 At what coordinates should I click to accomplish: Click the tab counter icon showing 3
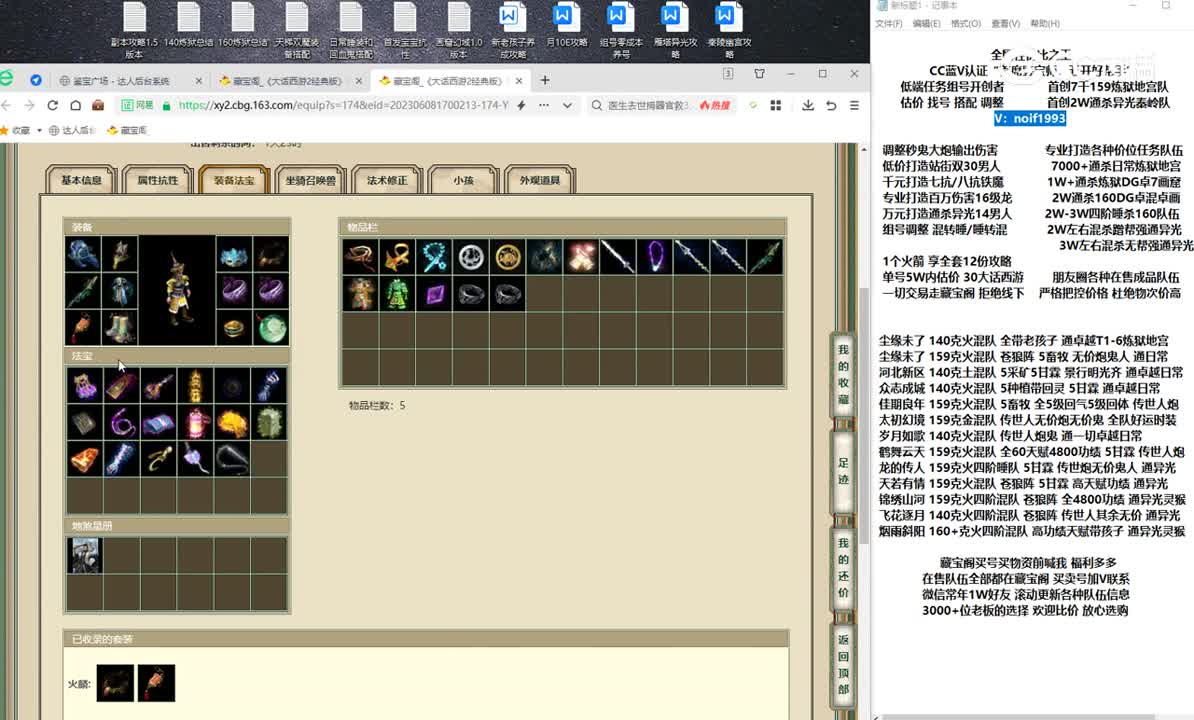[728, 74]
